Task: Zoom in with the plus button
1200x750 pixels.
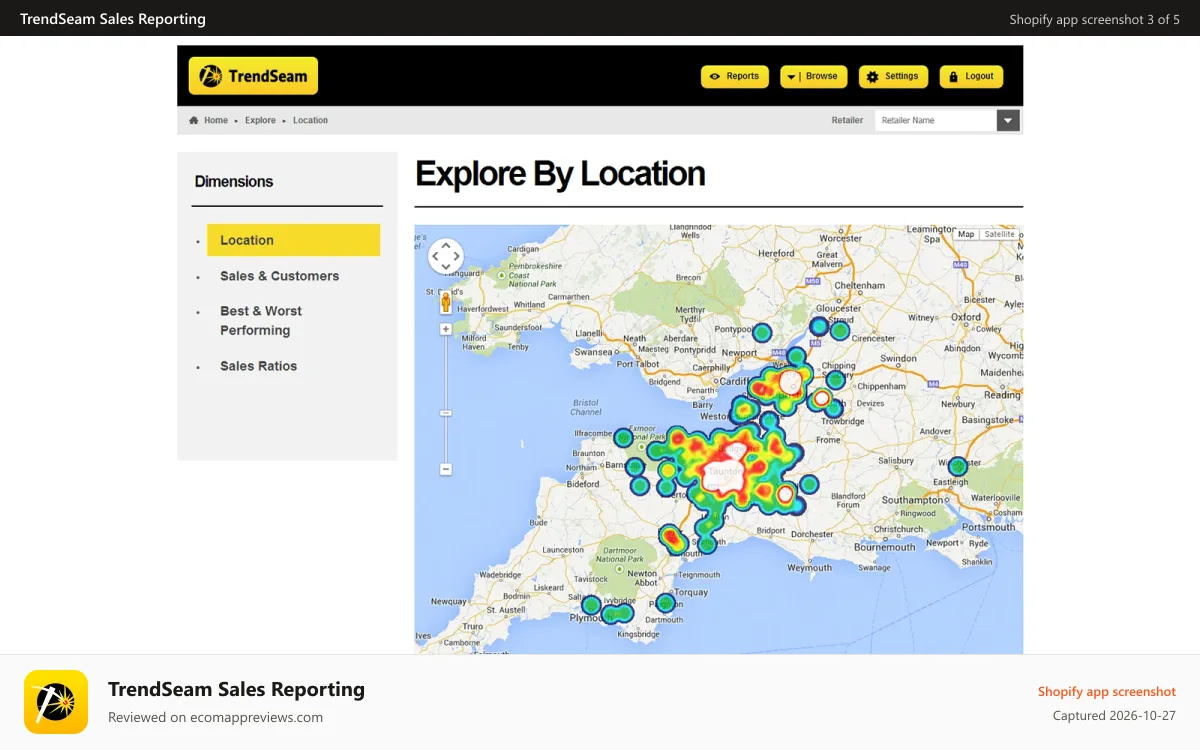Action: pos(446,329)
